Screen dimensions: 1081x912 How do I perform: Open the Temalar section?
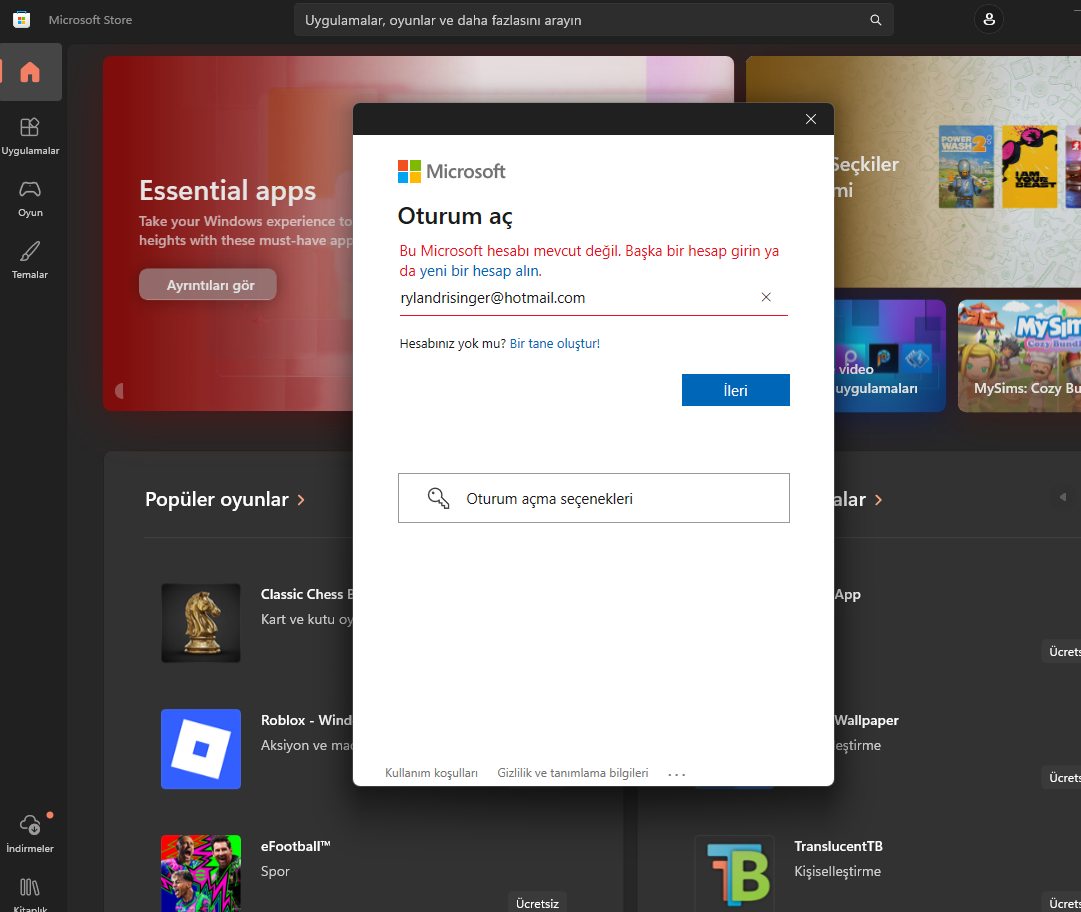(x=30, y=260)
